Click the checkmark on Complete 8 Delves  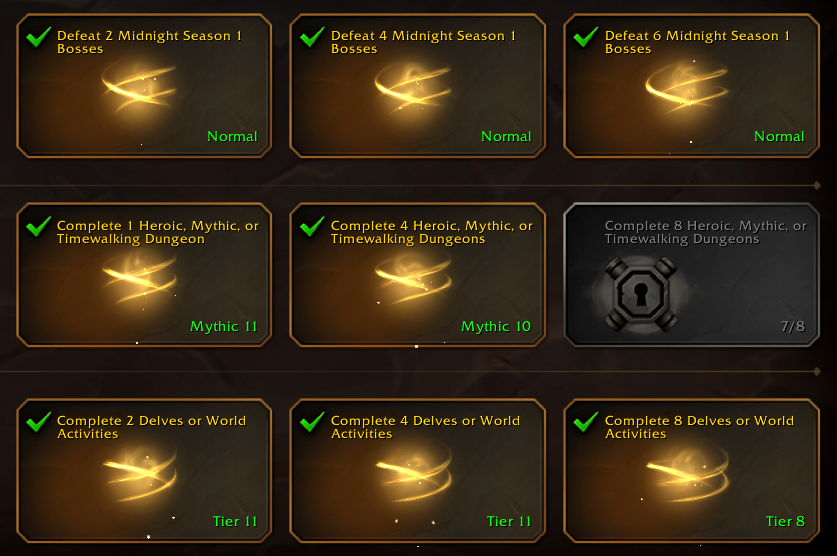[586, 422]
